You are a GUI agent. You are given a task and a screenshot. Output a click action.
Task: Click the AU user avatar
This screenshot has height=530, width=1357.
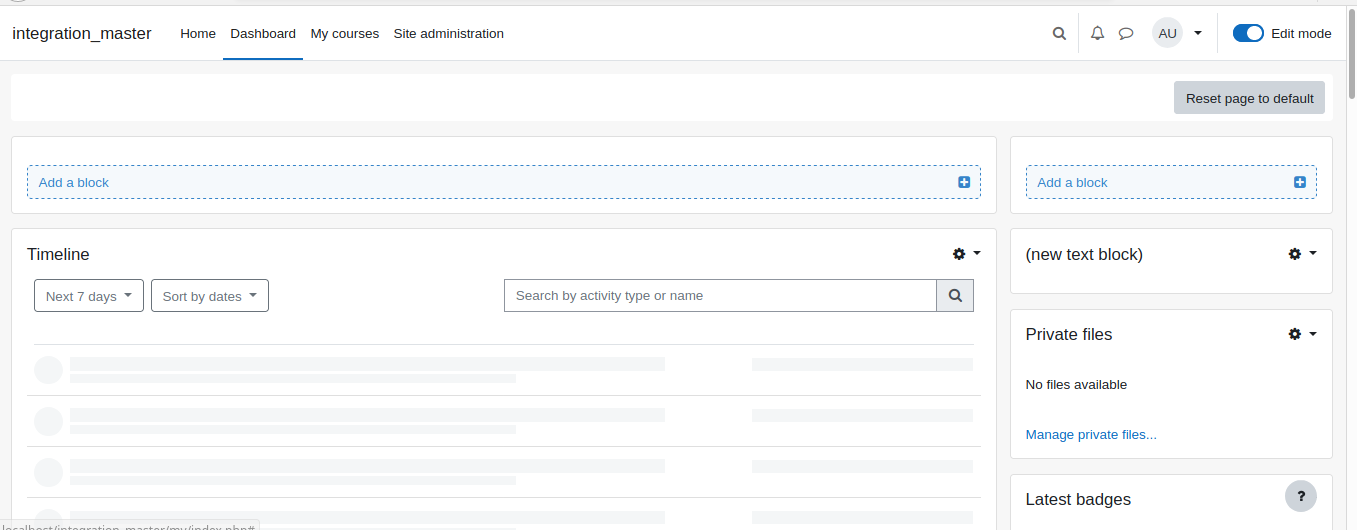[x=1167, y=33]
